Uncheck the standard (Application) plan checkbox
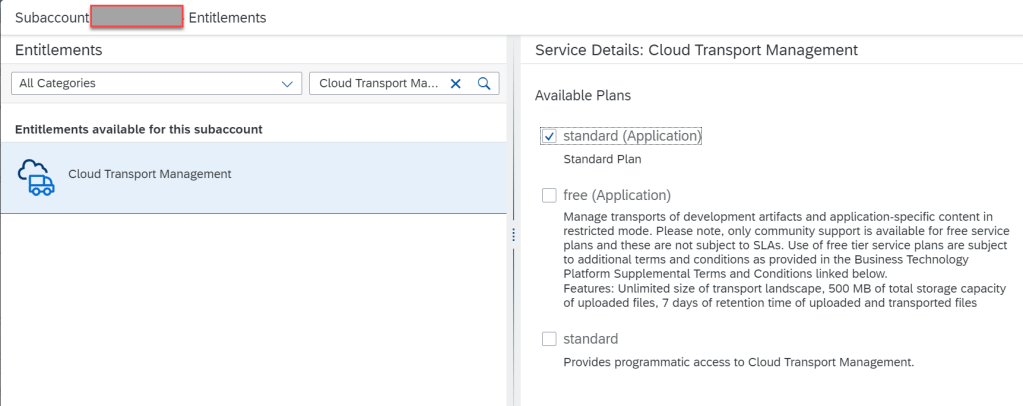The height and width of the screenshot is (406, 1023). [549, 136]
